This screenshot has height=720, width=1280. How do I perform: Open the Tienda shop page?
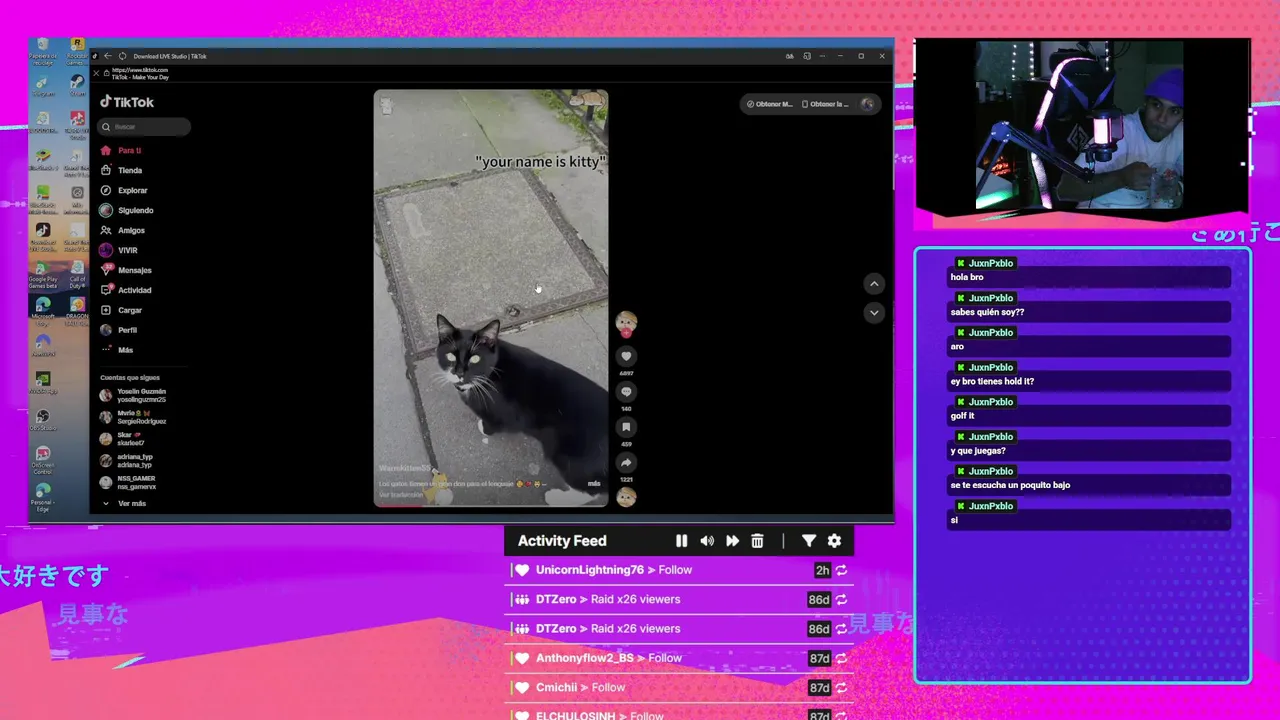(x=121, y=170)
